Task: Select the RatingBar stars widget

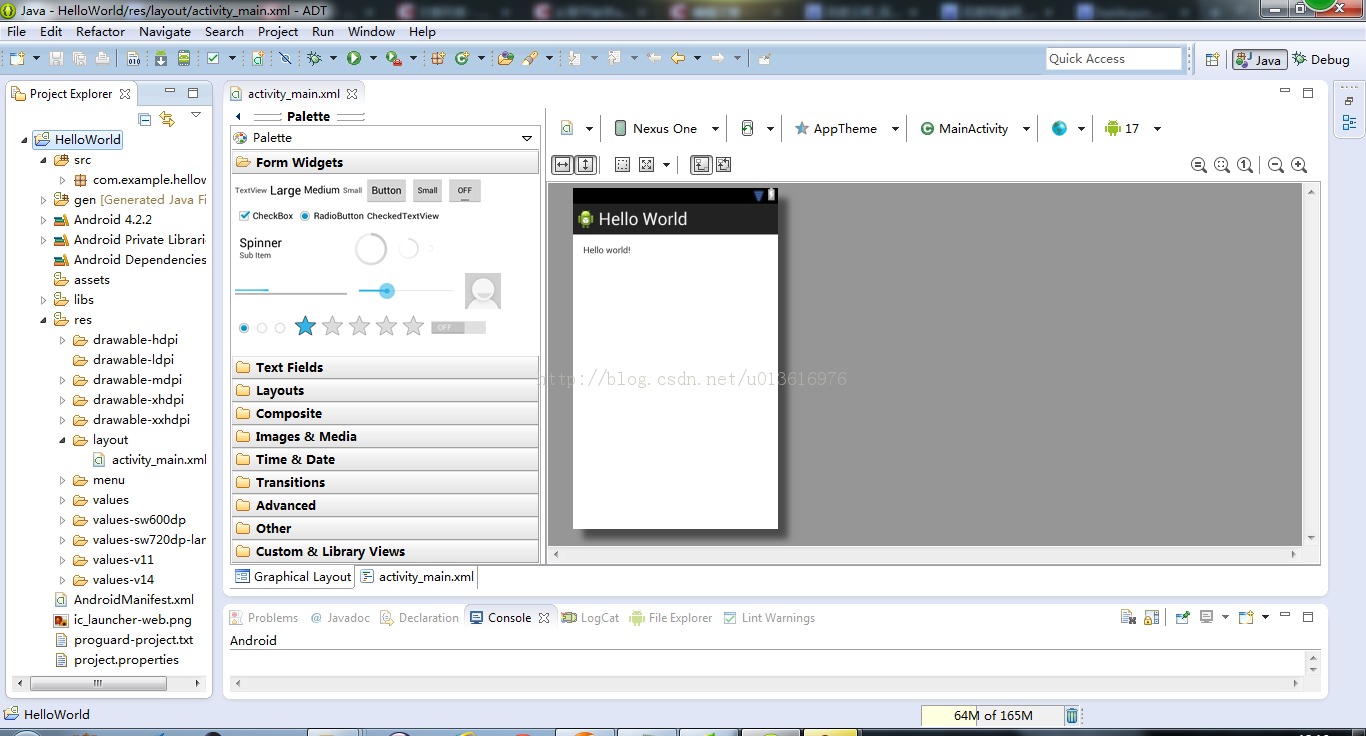Action: click(x=359, y=326)
